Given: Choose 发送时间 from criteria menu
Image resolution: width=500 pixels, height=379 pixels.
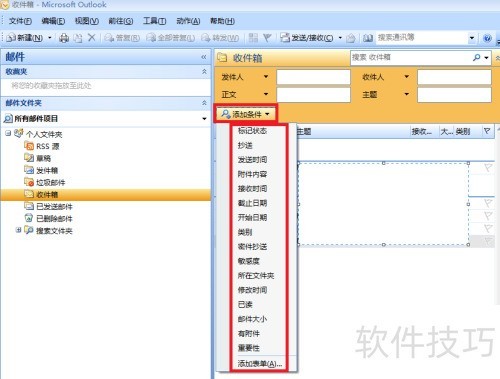Looking at the screenshot, I should pyautogui.click(x=252, y=160).
